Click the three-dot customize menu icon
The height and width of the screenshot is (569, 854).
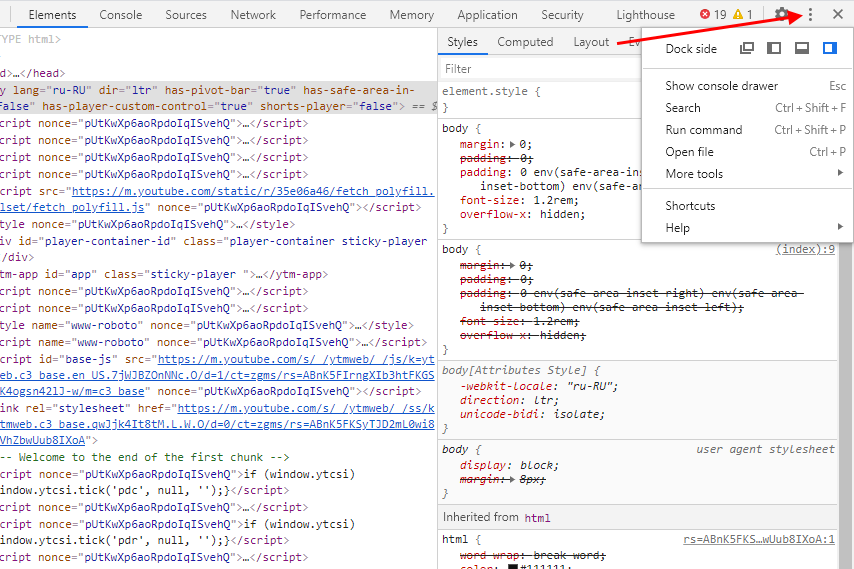[x=811, y=14]
